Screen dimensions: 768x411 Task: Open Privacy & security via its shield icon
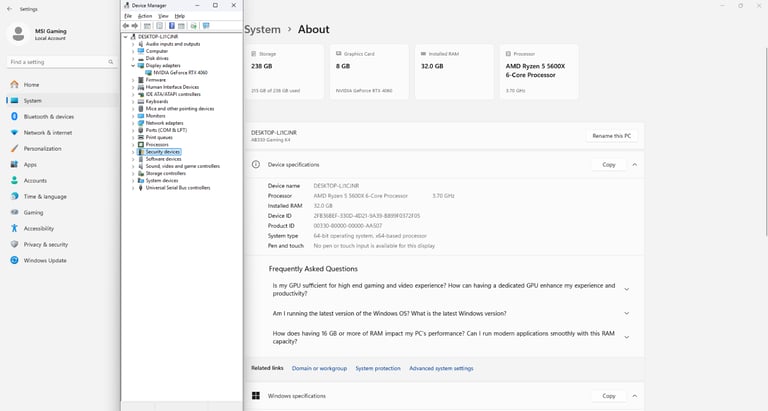click(15, 244)
